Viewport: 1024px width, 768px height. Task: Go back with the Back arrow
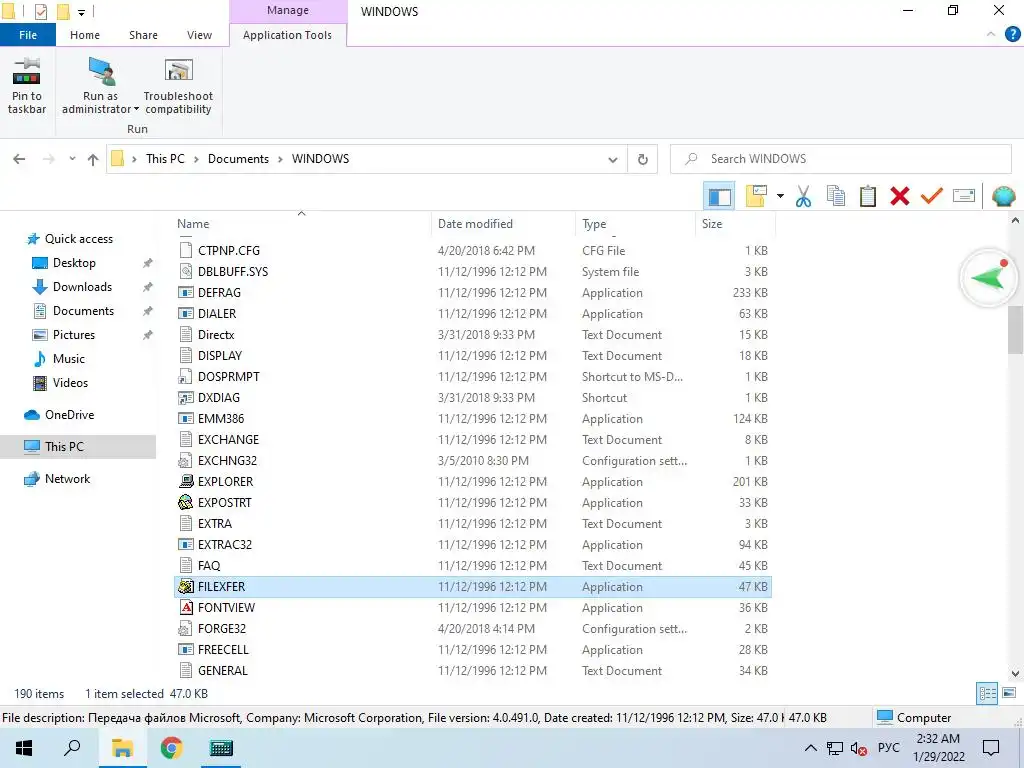[19, 159]
